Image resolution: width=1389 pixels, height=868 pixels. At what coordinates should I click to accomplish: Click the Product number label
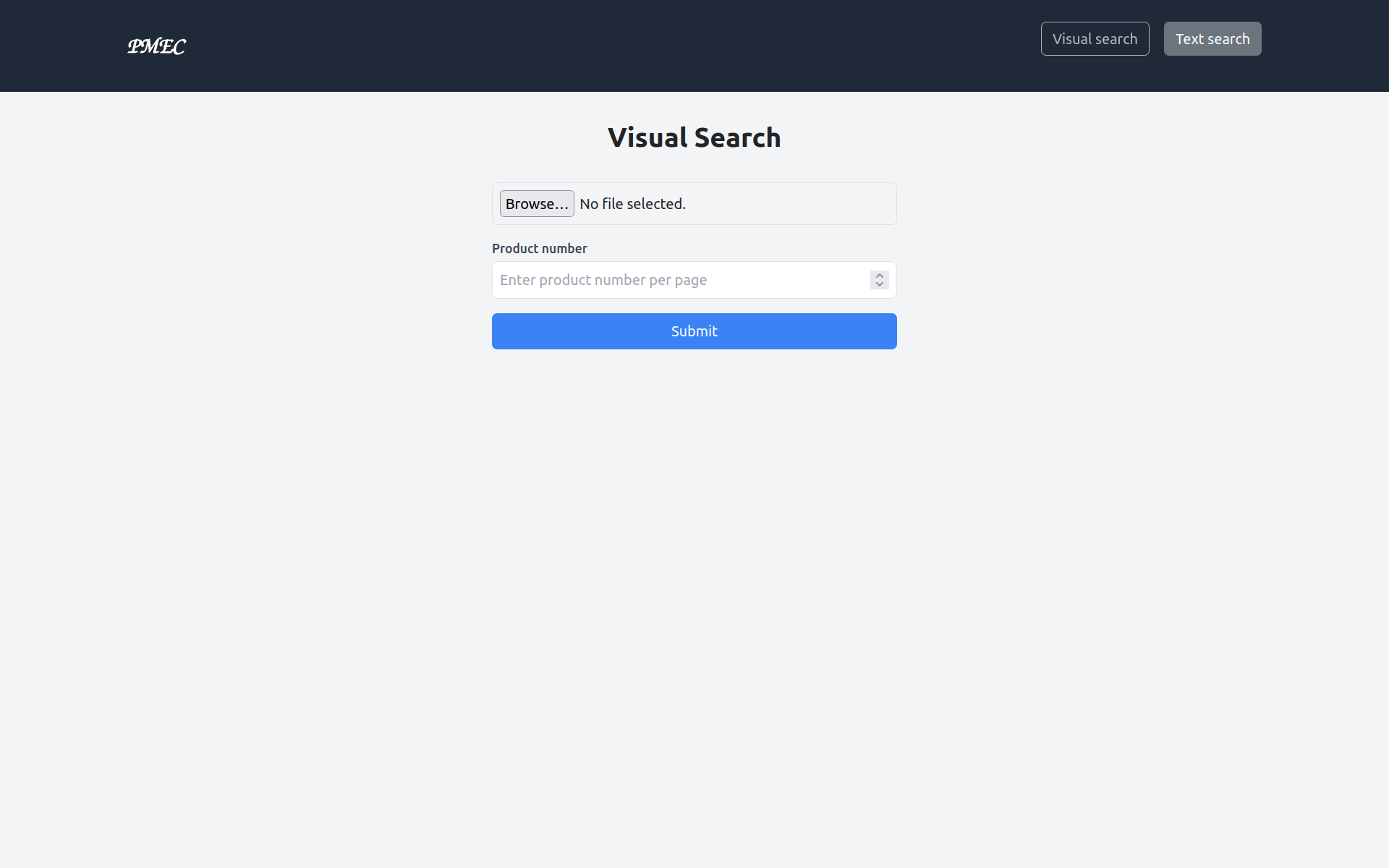pyautogui.click(x=539, y=249)
